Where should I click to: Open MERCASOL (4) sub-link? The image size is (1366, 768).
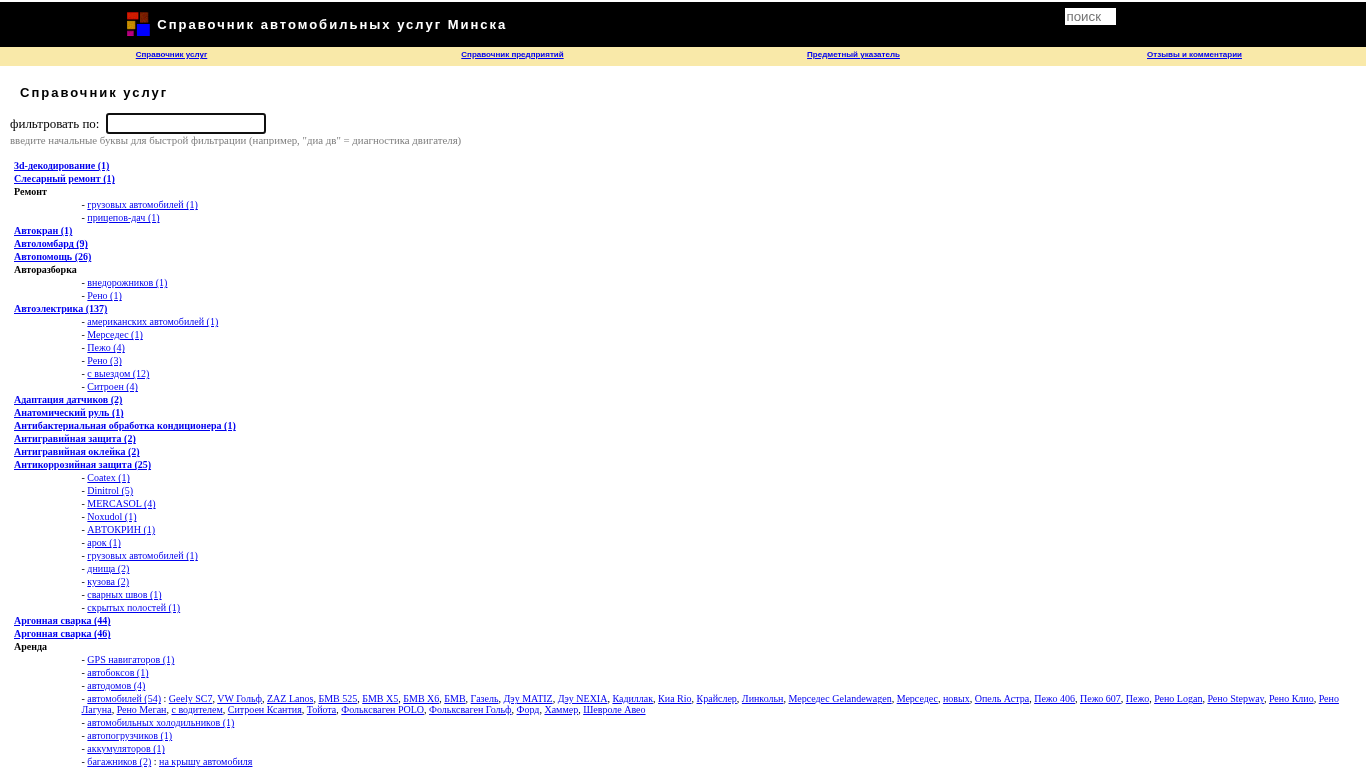(x=121, y=504)
